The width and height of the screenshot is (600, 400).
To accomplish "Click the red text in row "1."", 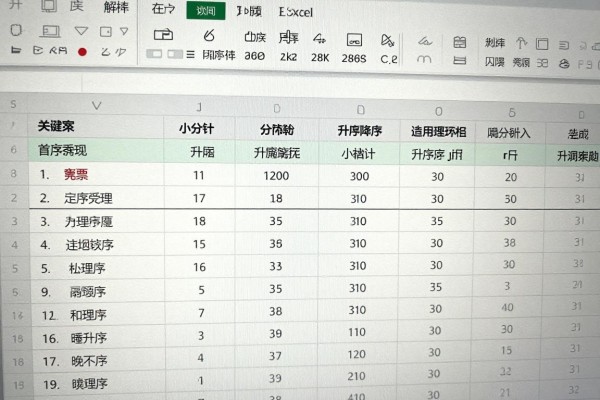I will pyautogui.click(x=76, y=175).
